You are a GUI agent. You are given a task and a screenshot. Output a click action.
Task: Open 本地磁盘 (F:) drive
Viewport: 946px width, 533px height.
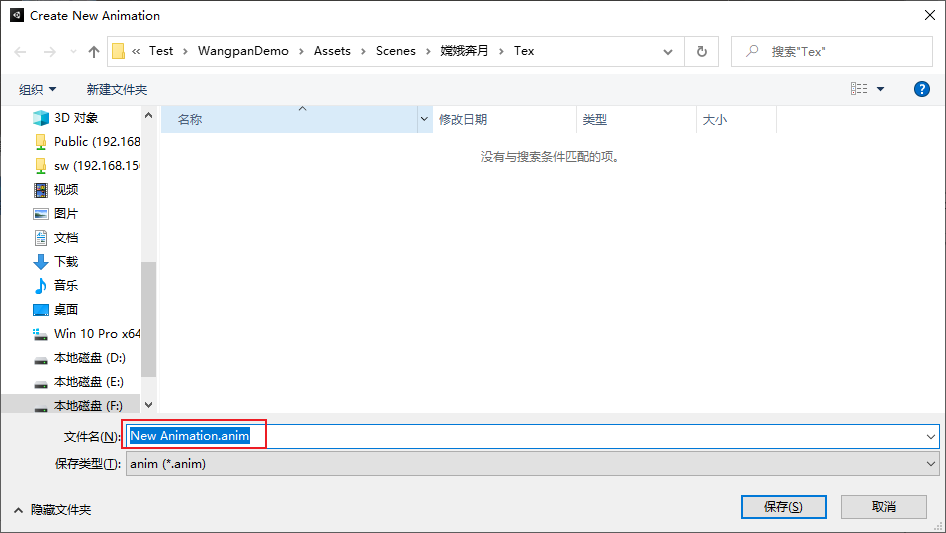(x=88, y=406)
